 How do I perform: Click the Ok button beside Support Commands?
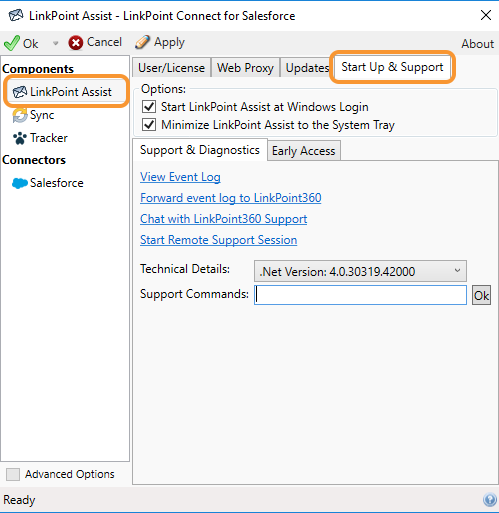(481, 295)
